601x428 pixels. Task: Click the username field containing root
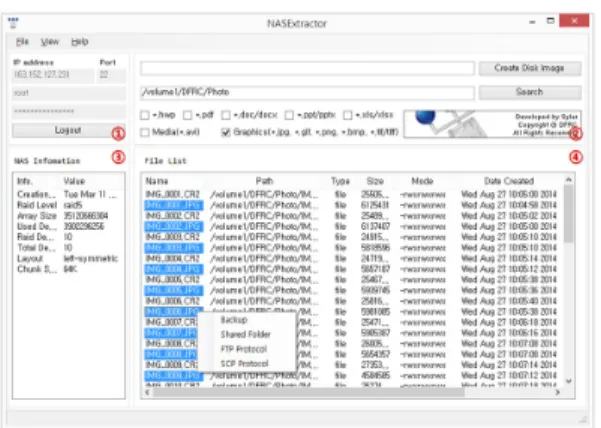click(69, 93)
